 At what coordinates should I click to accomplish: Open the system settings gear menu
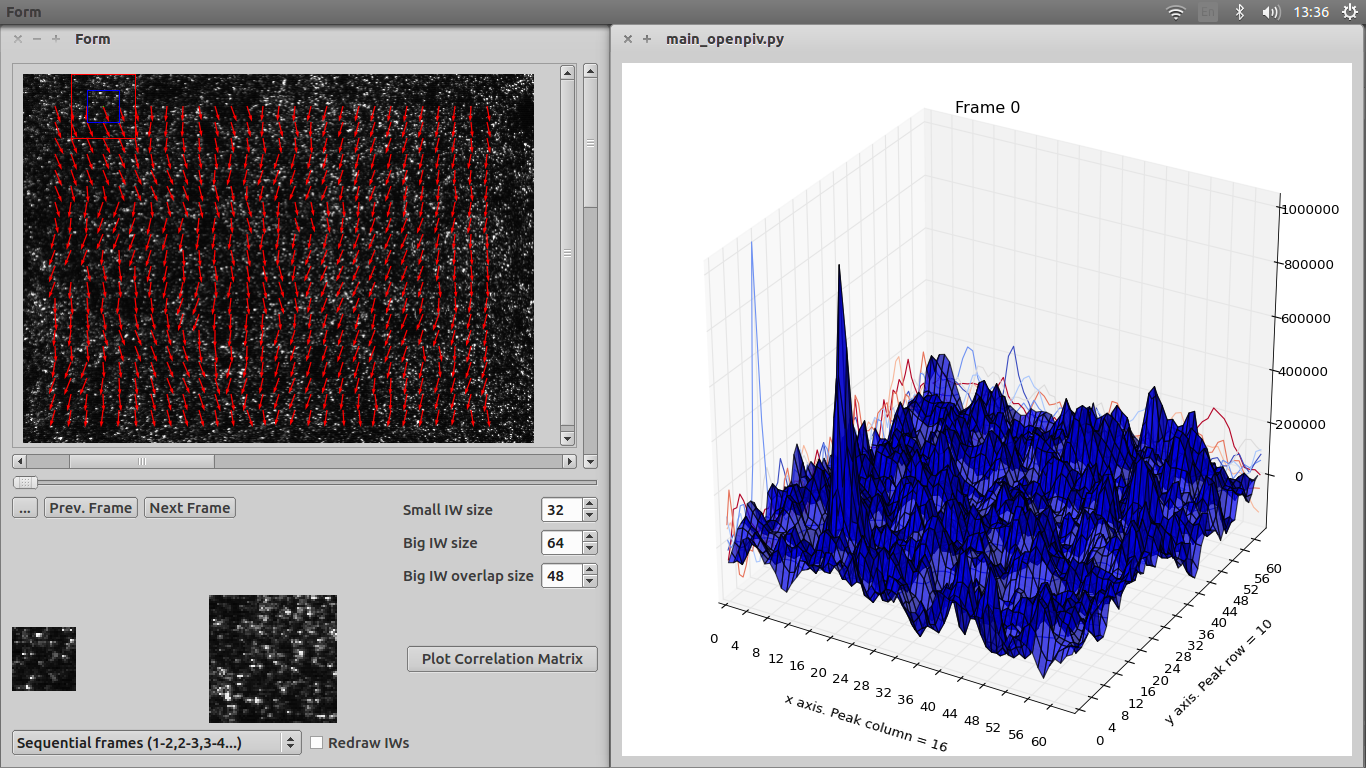(x=1349, y=12)
